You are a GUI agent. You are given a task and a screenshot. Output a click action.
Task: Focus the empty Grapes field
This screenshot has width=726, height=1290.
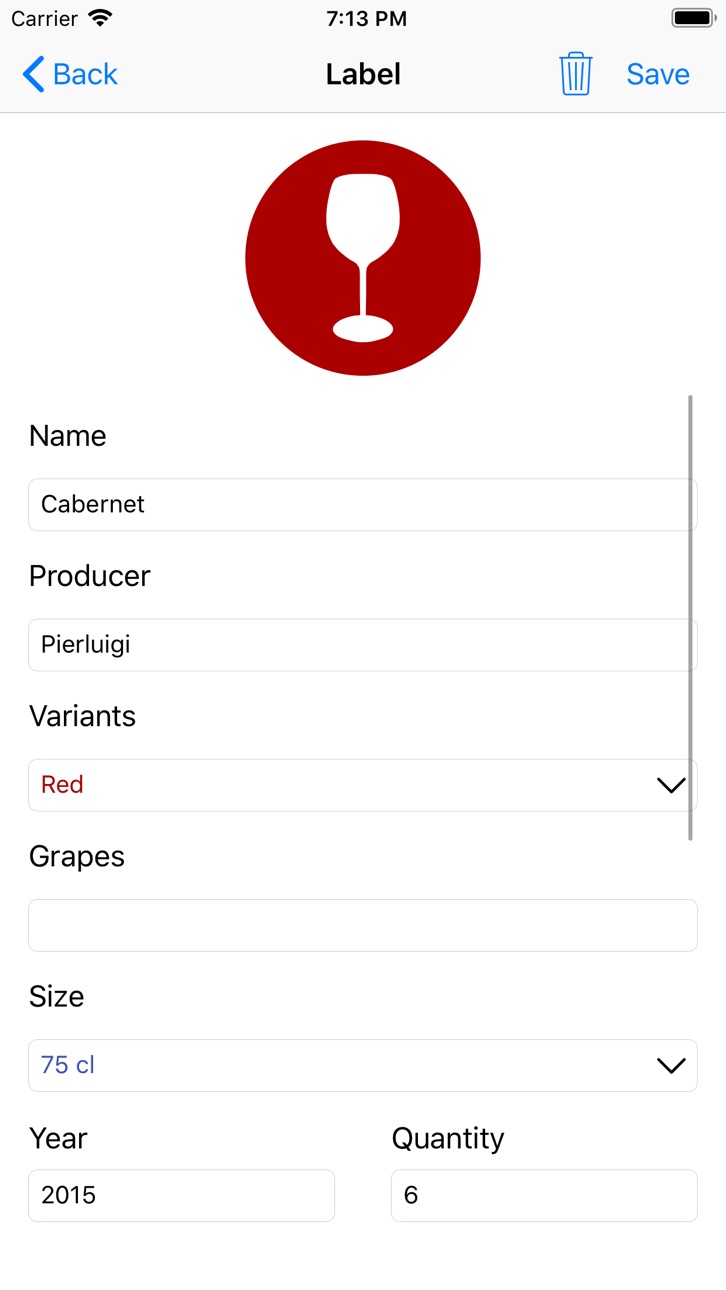coord(363,925)
